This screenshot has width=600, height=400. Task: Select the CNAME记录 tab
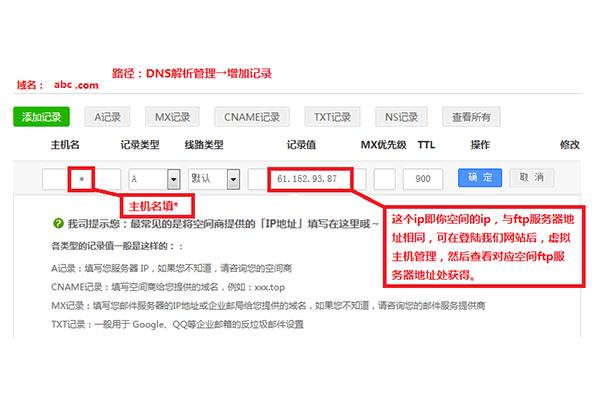tap(252, 117)
